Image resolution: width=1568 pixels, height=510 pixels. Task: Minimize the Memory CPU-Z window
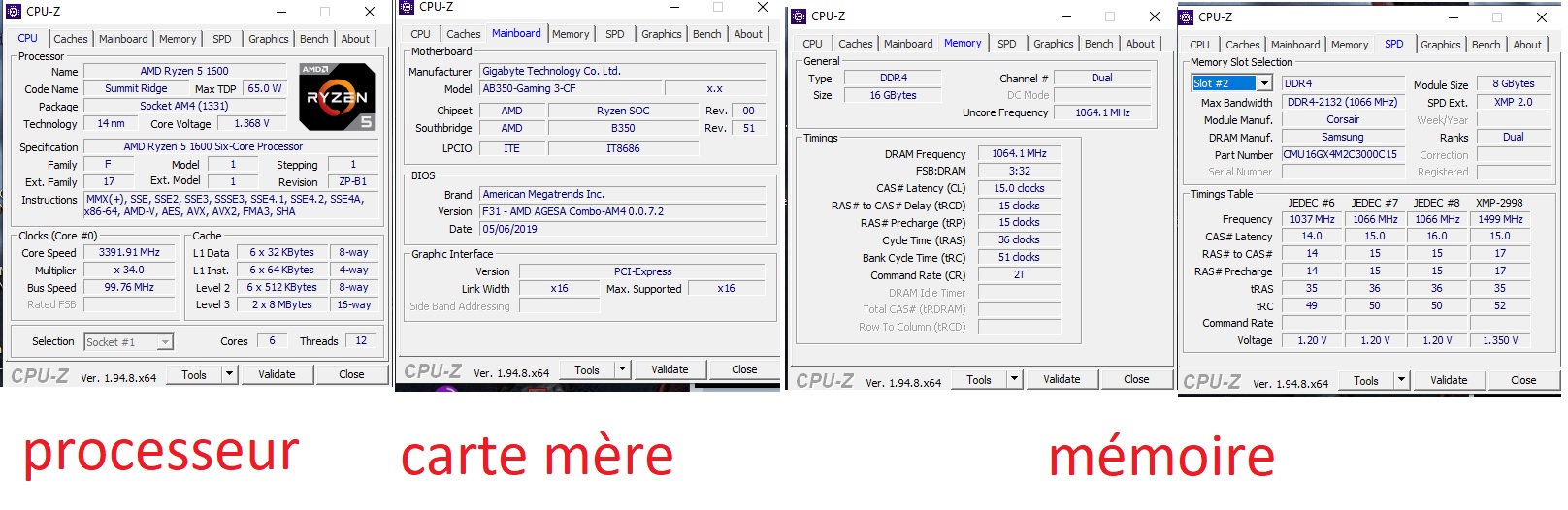coord(1065,16)
